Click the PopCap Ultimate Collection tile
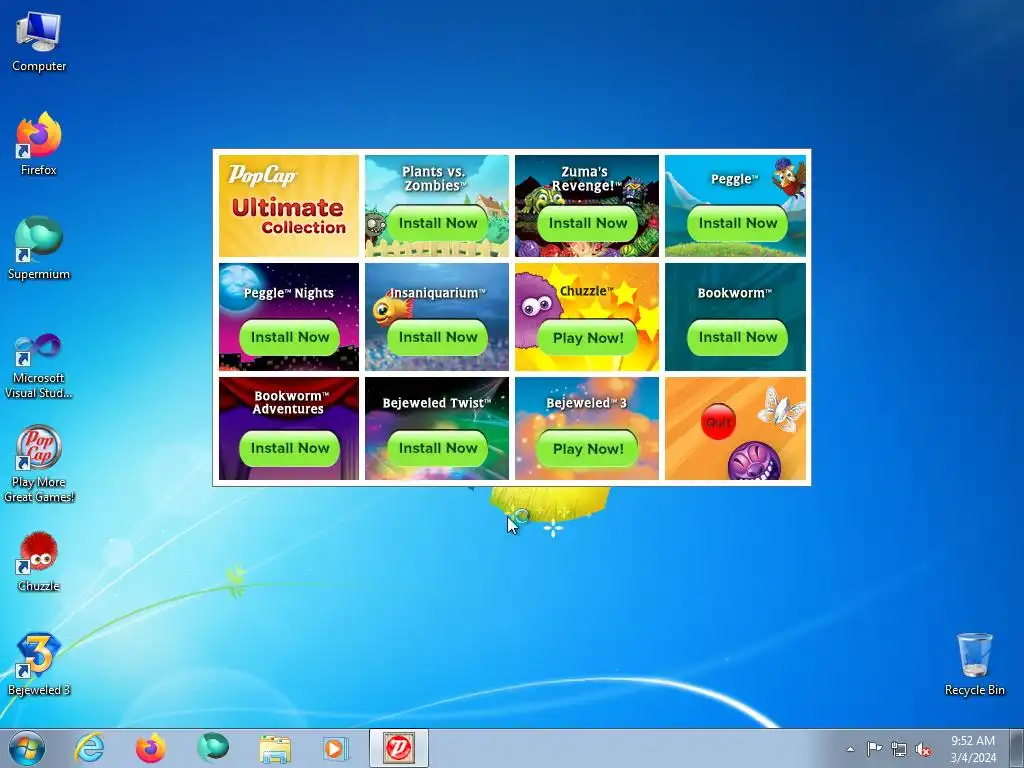 pyautogui.click(x=289, y=206)
